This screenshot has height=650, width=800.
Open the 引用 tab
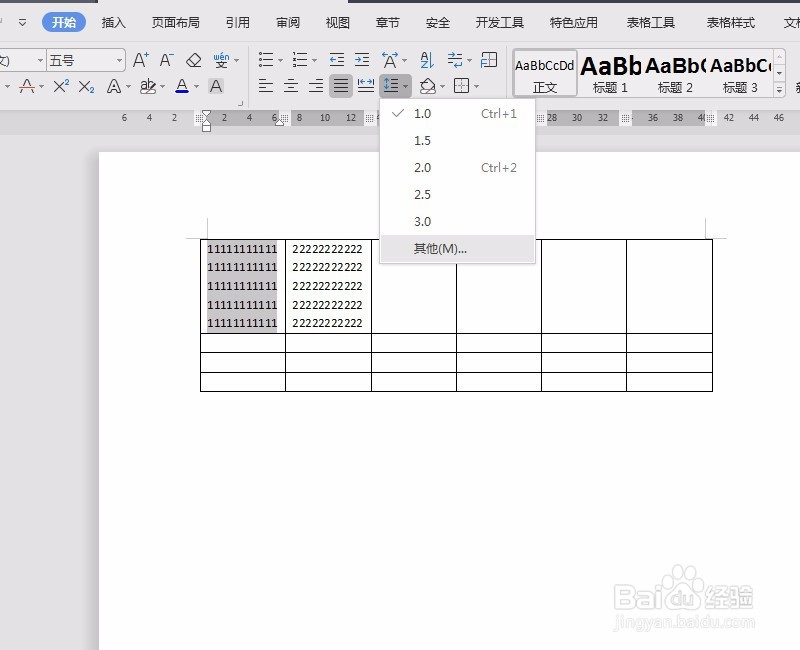[237, 22]
